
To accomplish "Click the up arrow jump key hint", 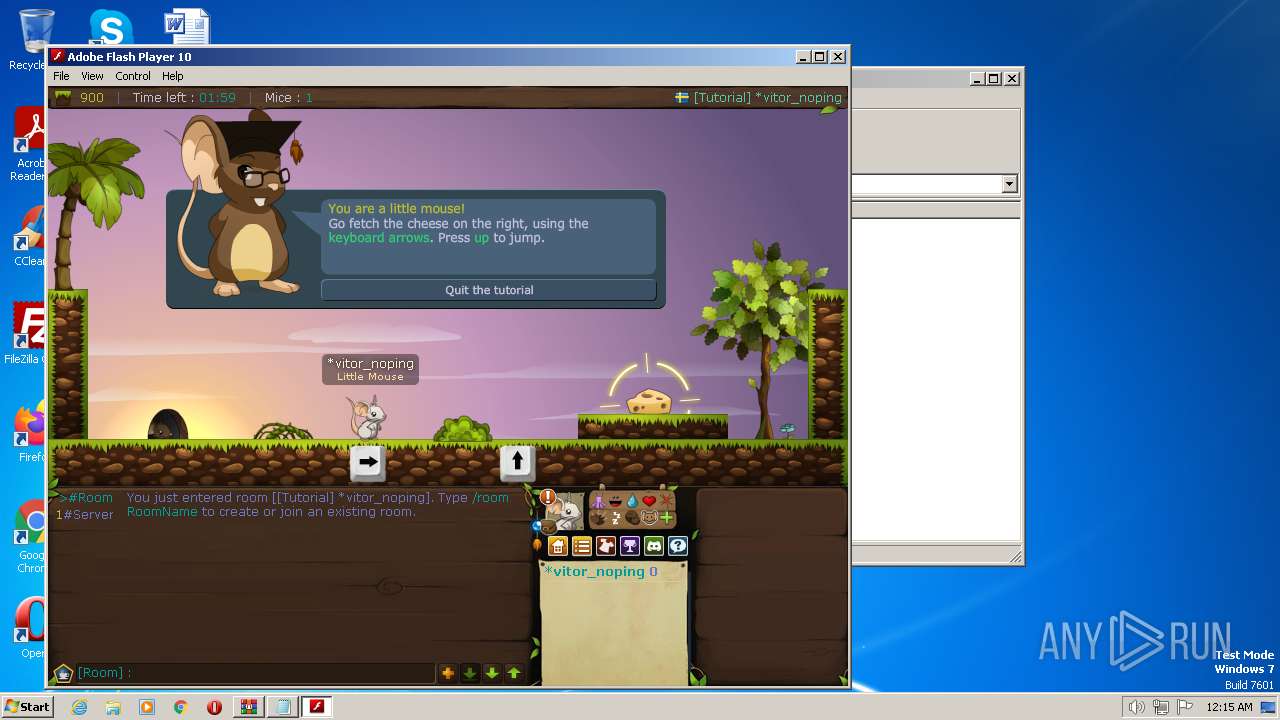I will [516, 462].
